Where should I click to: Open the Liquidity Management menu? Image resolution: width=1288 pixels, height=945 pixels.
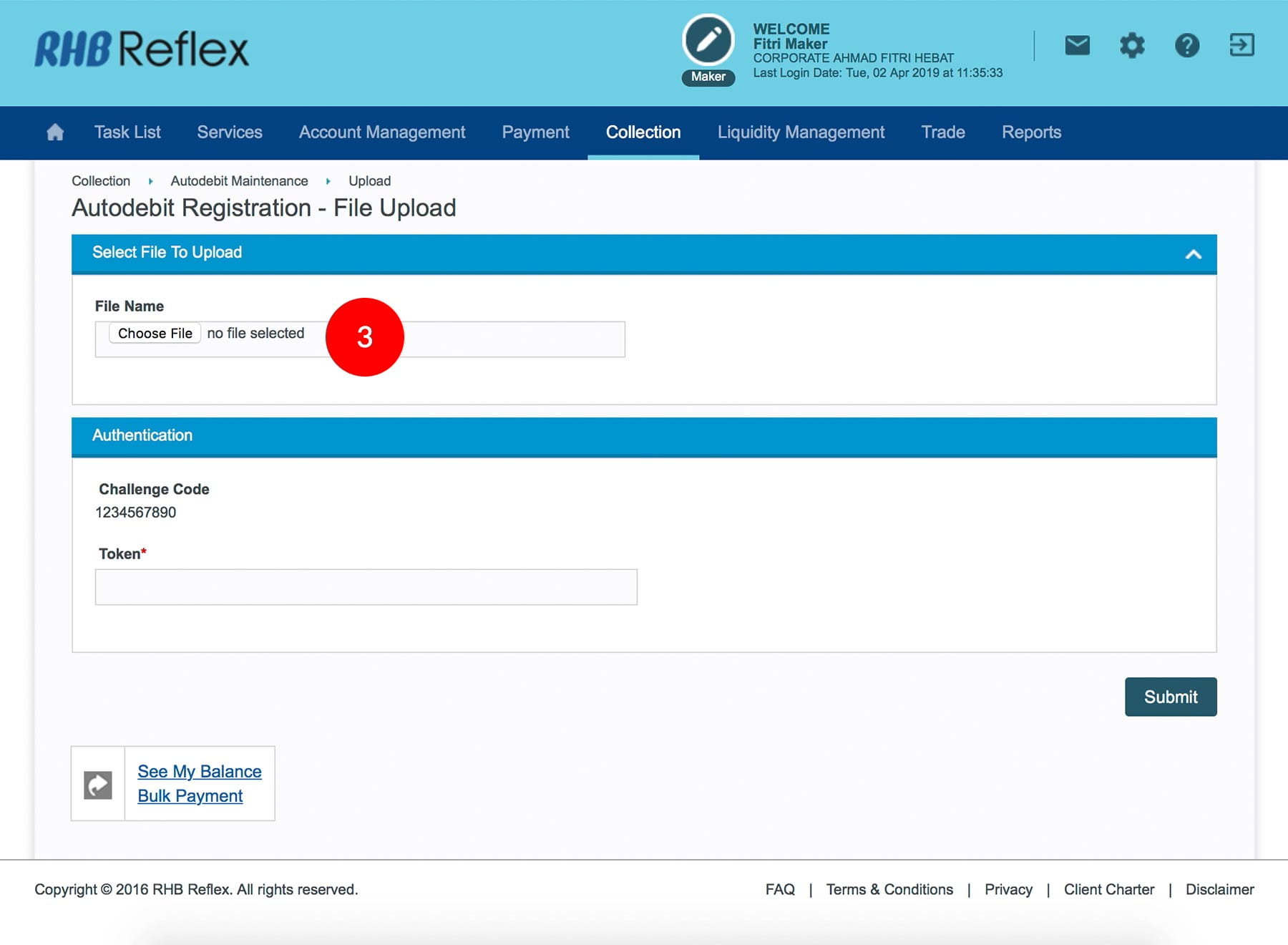tap(801, 132)
